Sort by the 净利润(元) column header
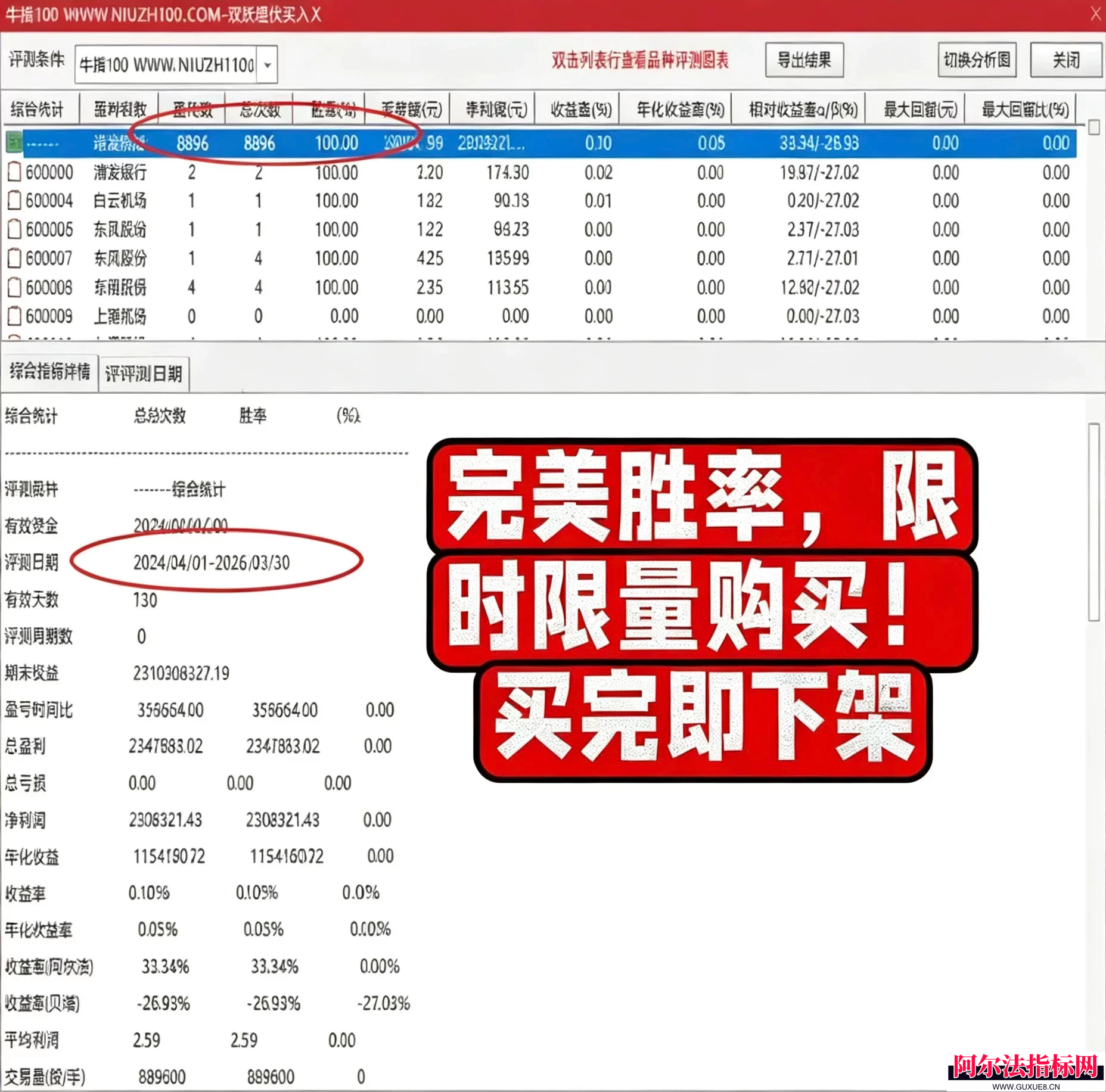Screen dimensions: 1106x1092 tap(492, 109)
